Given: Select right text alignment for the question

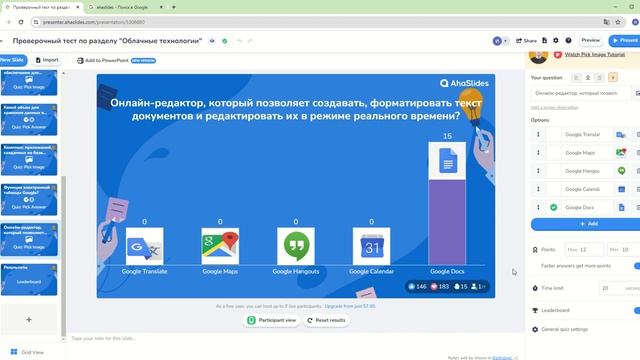Looking at the screenshot, I should coord(599,78).
